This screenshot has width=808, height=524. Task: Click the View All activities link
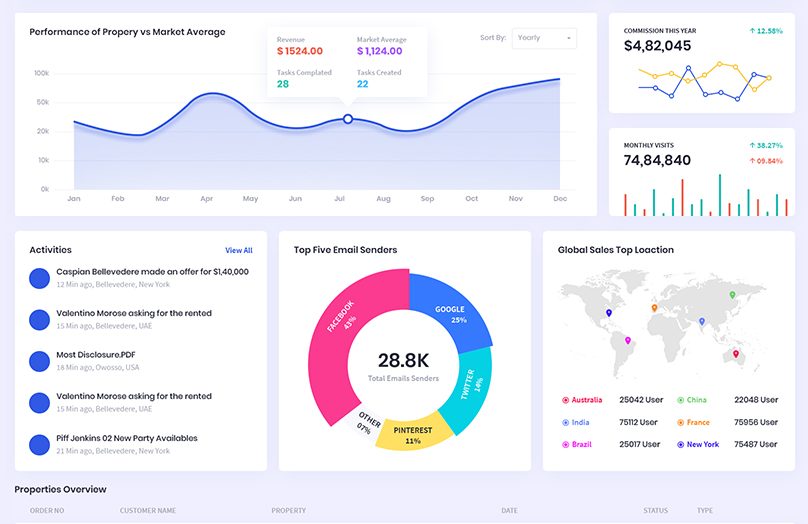click(x=239, y=250)
